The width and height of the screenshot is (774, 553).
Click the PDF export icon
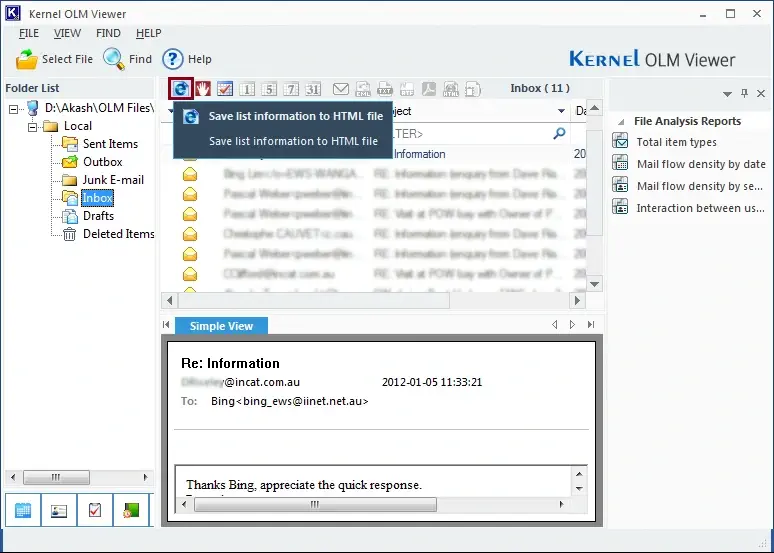(428, 89)
